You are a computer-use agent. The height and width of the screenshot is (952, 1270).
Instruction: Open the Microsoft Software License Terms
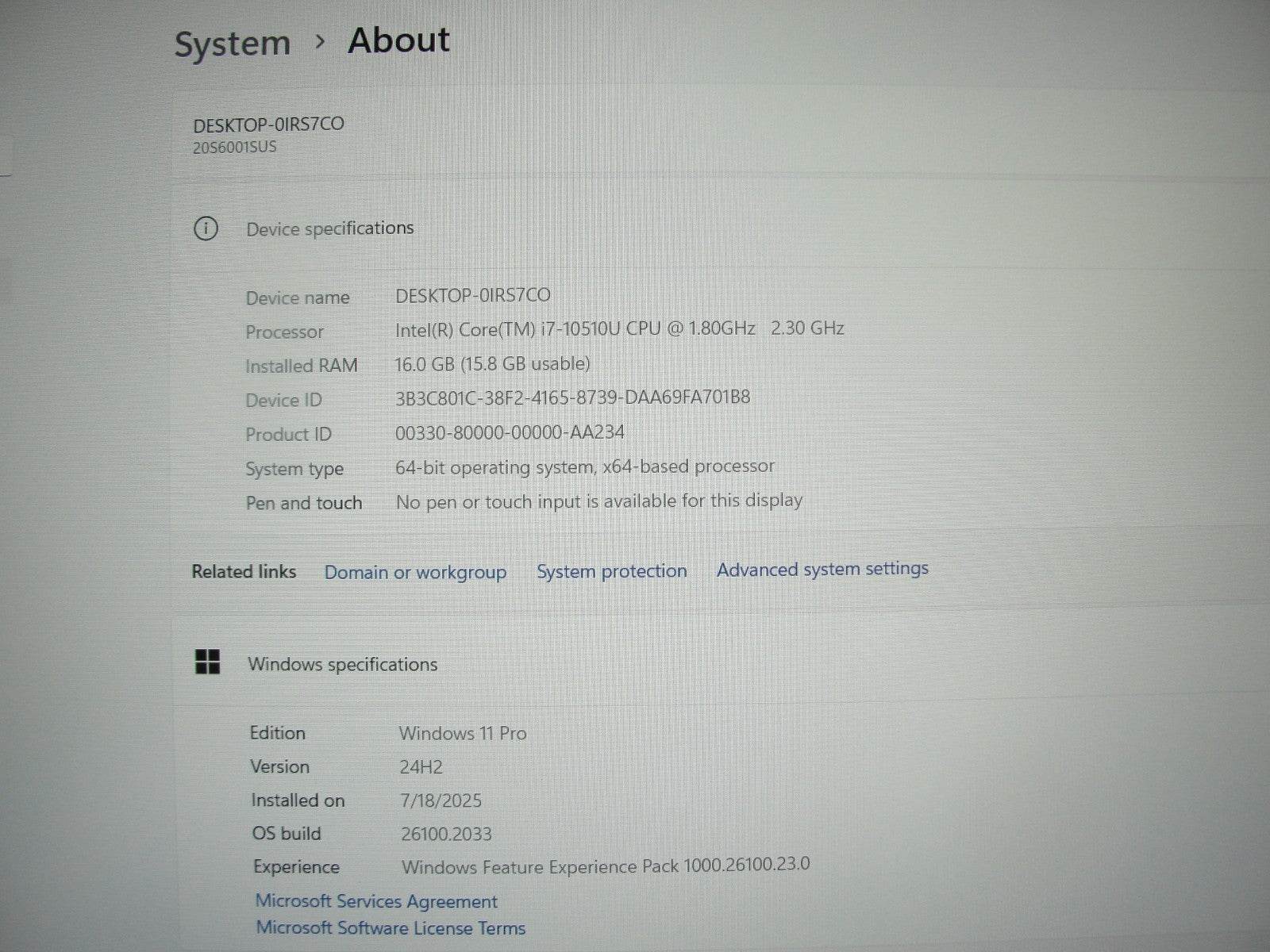(x=389, y=927)
